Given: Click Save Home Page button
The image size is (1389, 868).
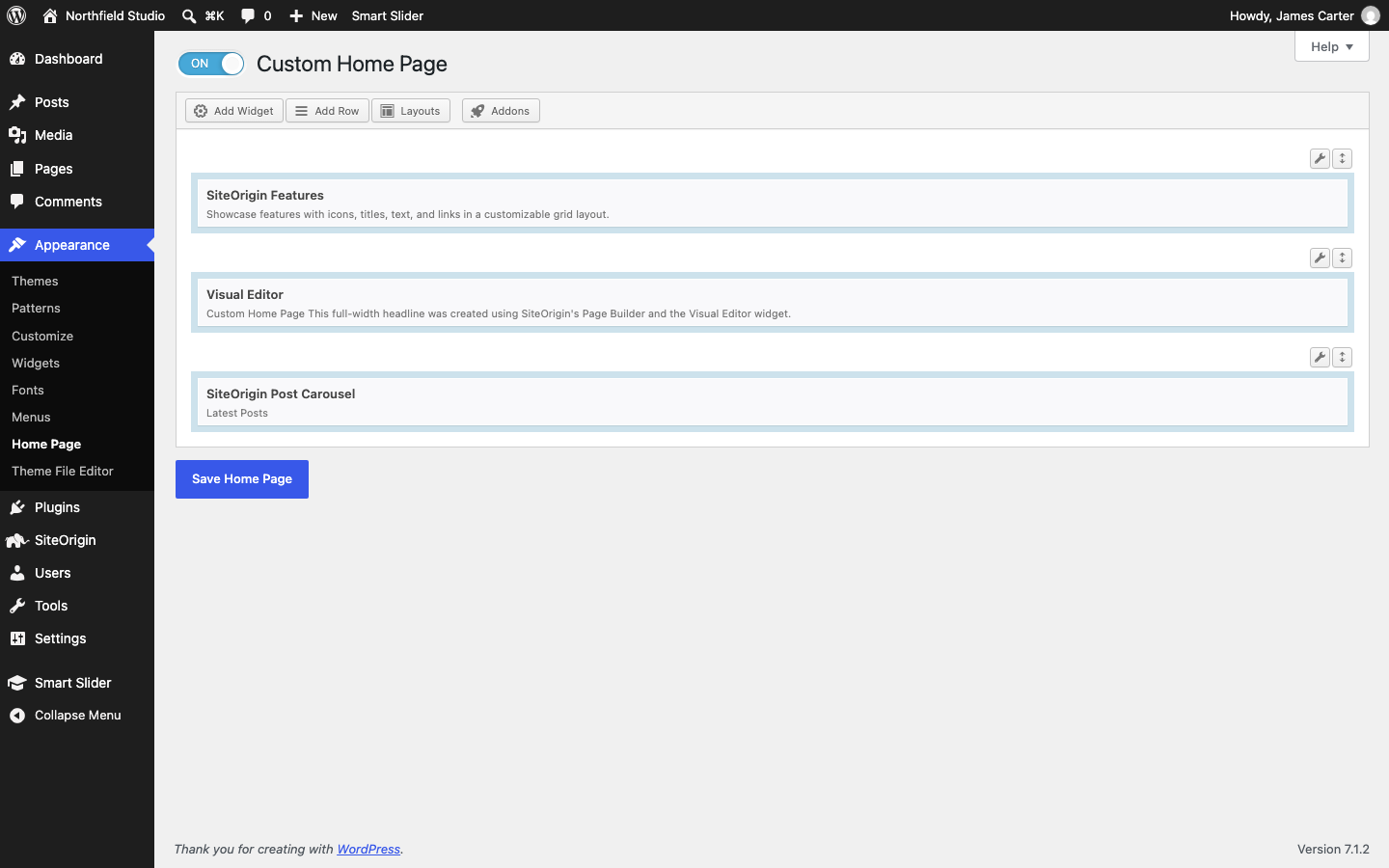Looking at the screenshot, I should pos(242,479).
